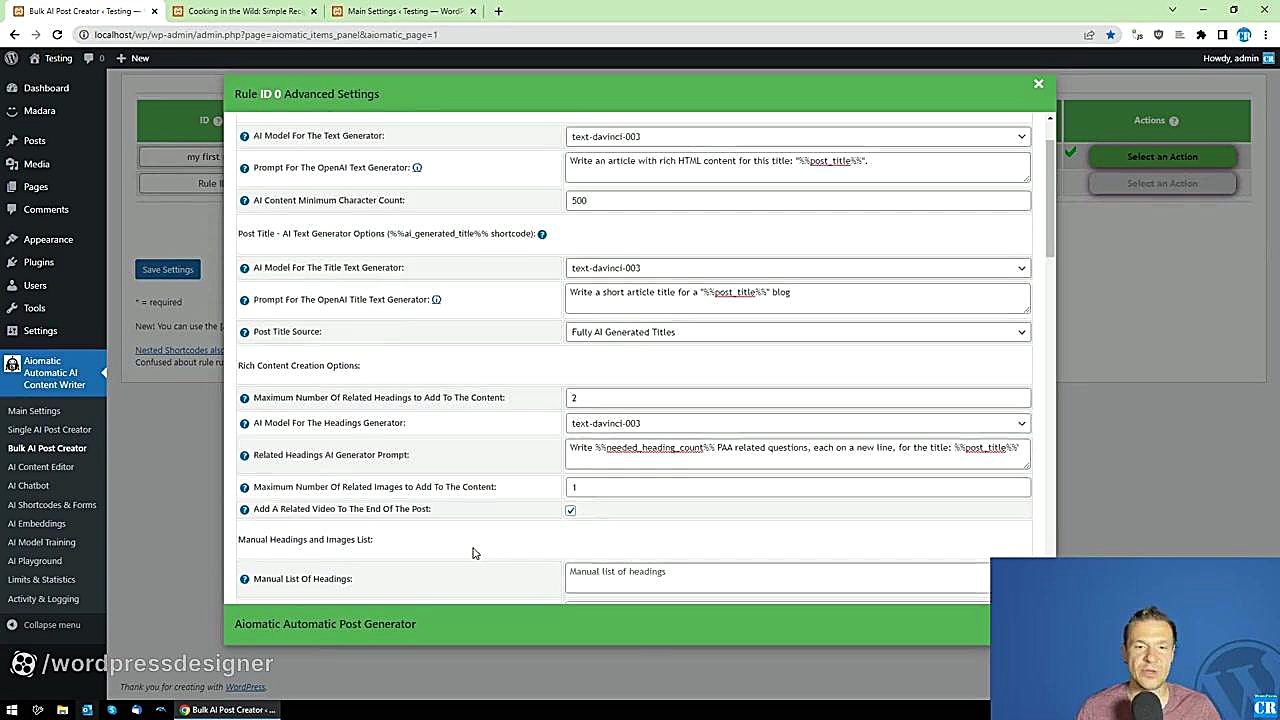This screenshot has width=1280, height=720.
Task: Open AI Chatbot submenu item
Action: [x=28, y=486]
